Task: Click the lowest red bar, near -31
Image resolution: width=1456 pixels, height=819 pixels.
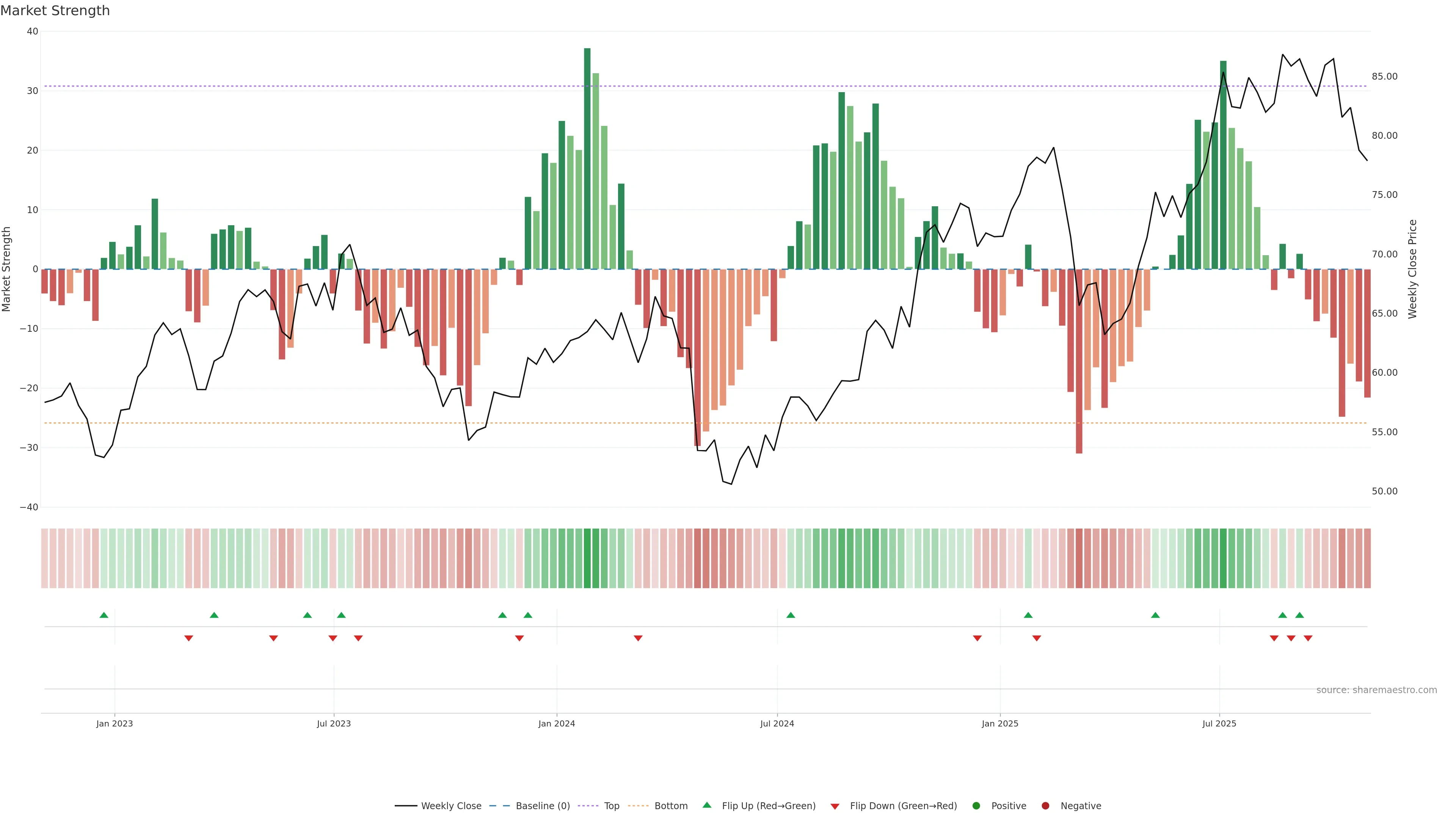Action: coord(1079,362)
